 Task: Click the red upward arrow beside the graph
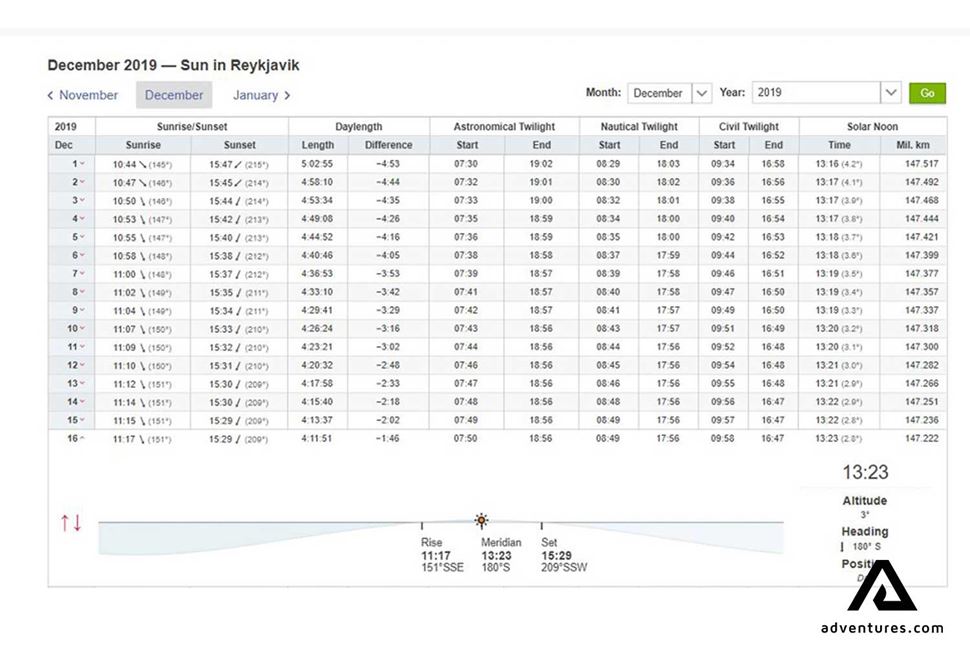pyautogui.click(x=65, y=521)
